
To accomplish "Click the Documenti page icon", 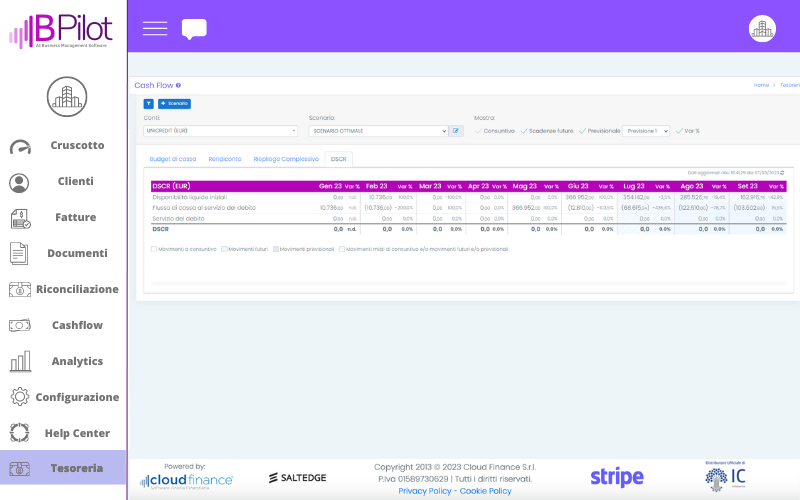I will pos(19,254).
